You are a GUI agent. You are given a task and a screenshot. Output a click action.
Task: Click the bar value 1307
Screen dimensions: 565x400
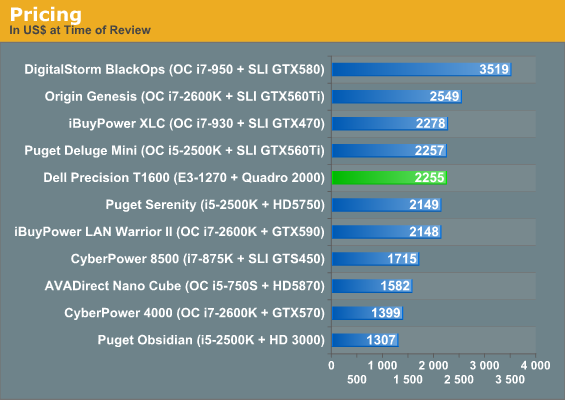click(x=381, y=340)
